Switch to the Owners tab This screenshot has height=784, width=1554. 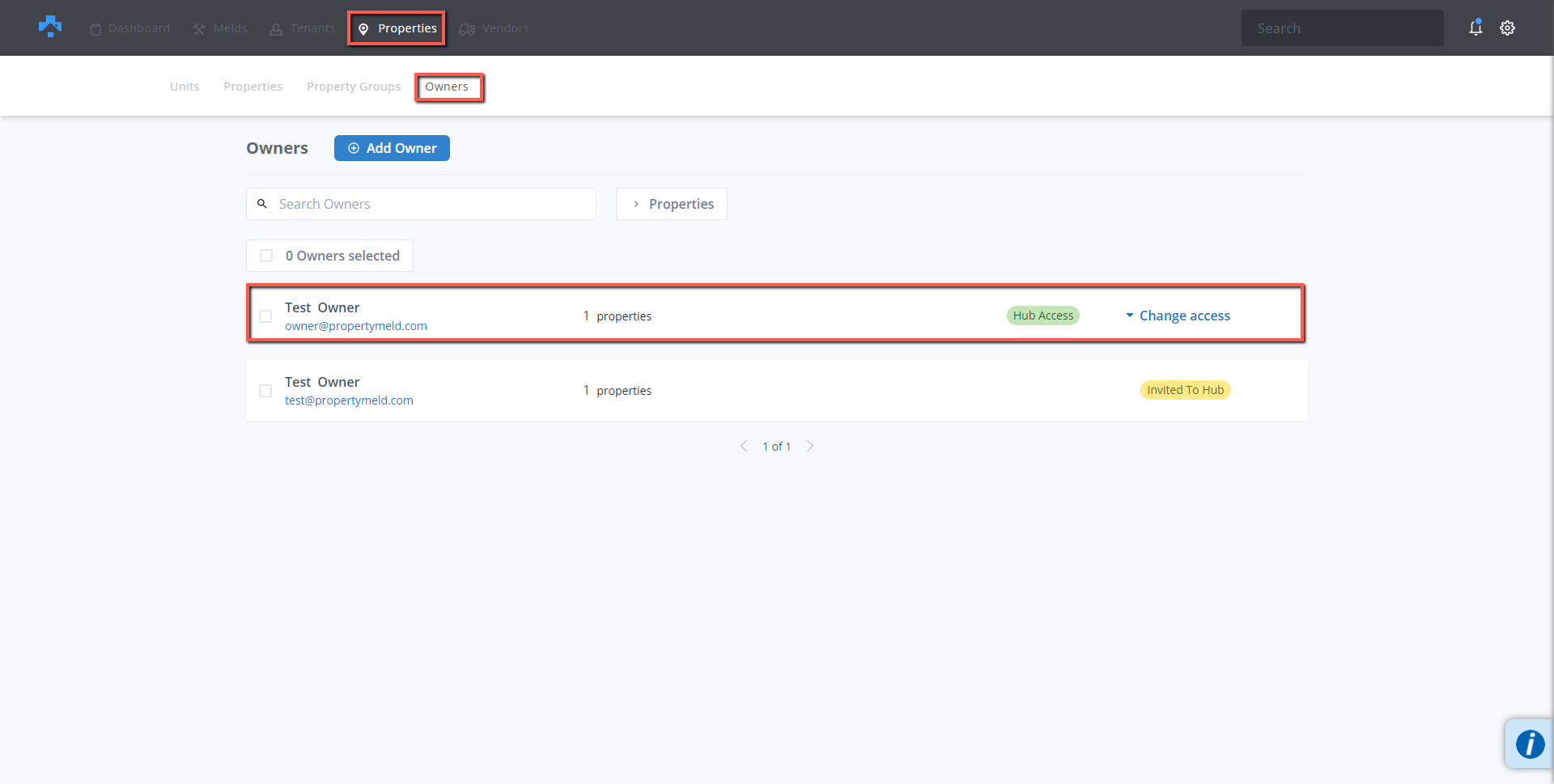click(x=447, y=87)
